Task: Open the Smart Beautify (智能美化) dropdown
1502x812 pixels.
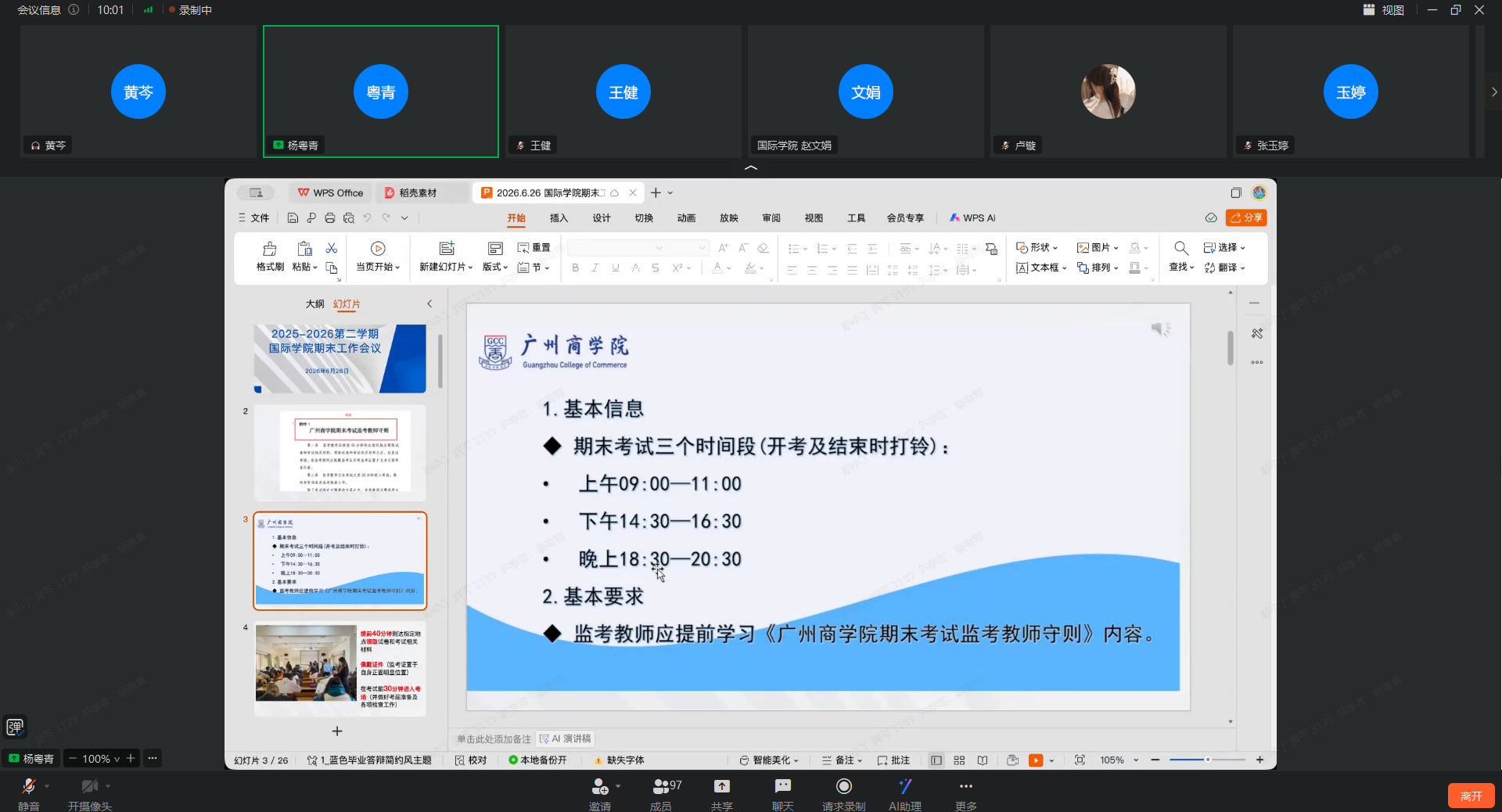Action: (770, 760)
